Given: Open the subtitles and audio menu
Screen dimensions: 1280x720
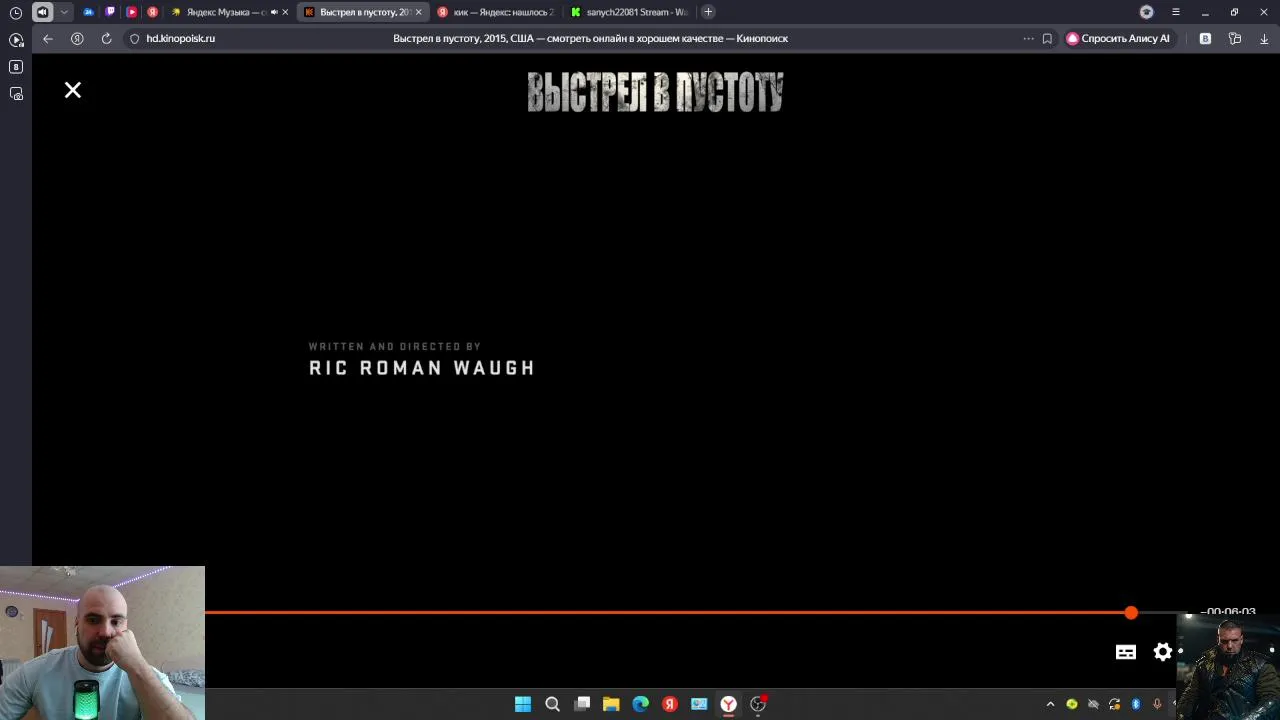Looking at the screenshot, I should tap(1126, 652).
